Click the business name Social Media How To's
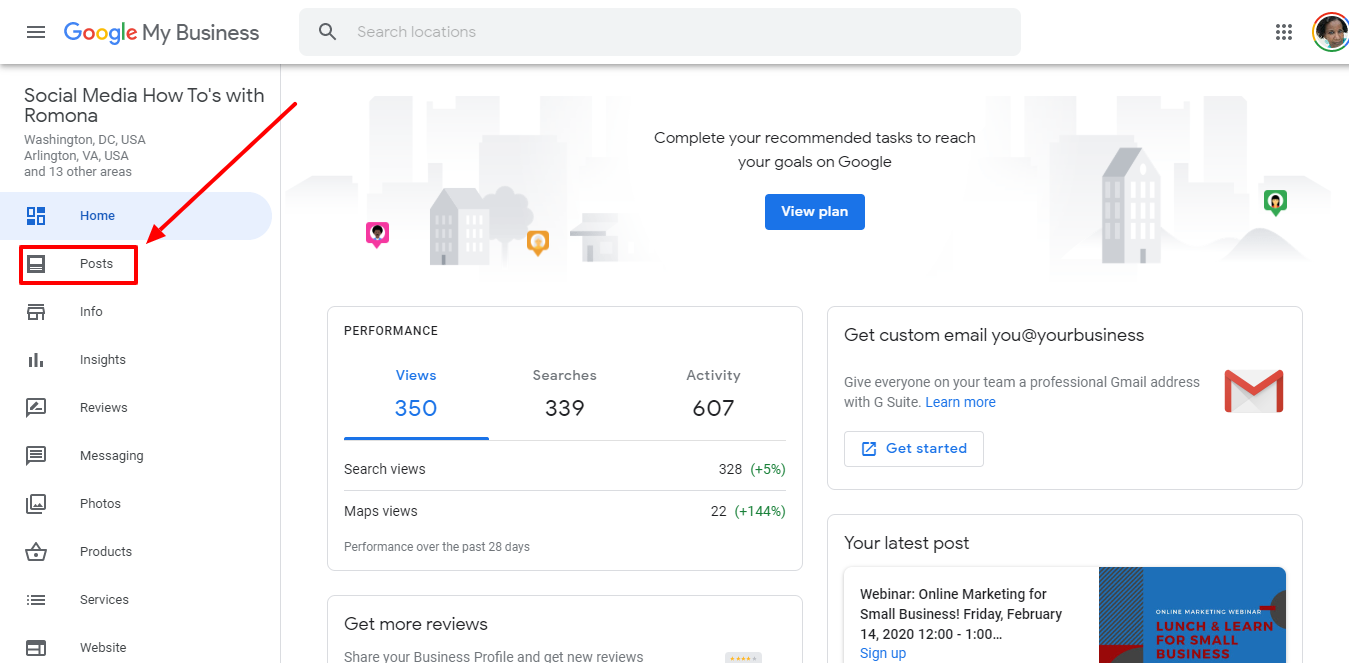Screen dimensions: 1349x663 pos(144,105)
